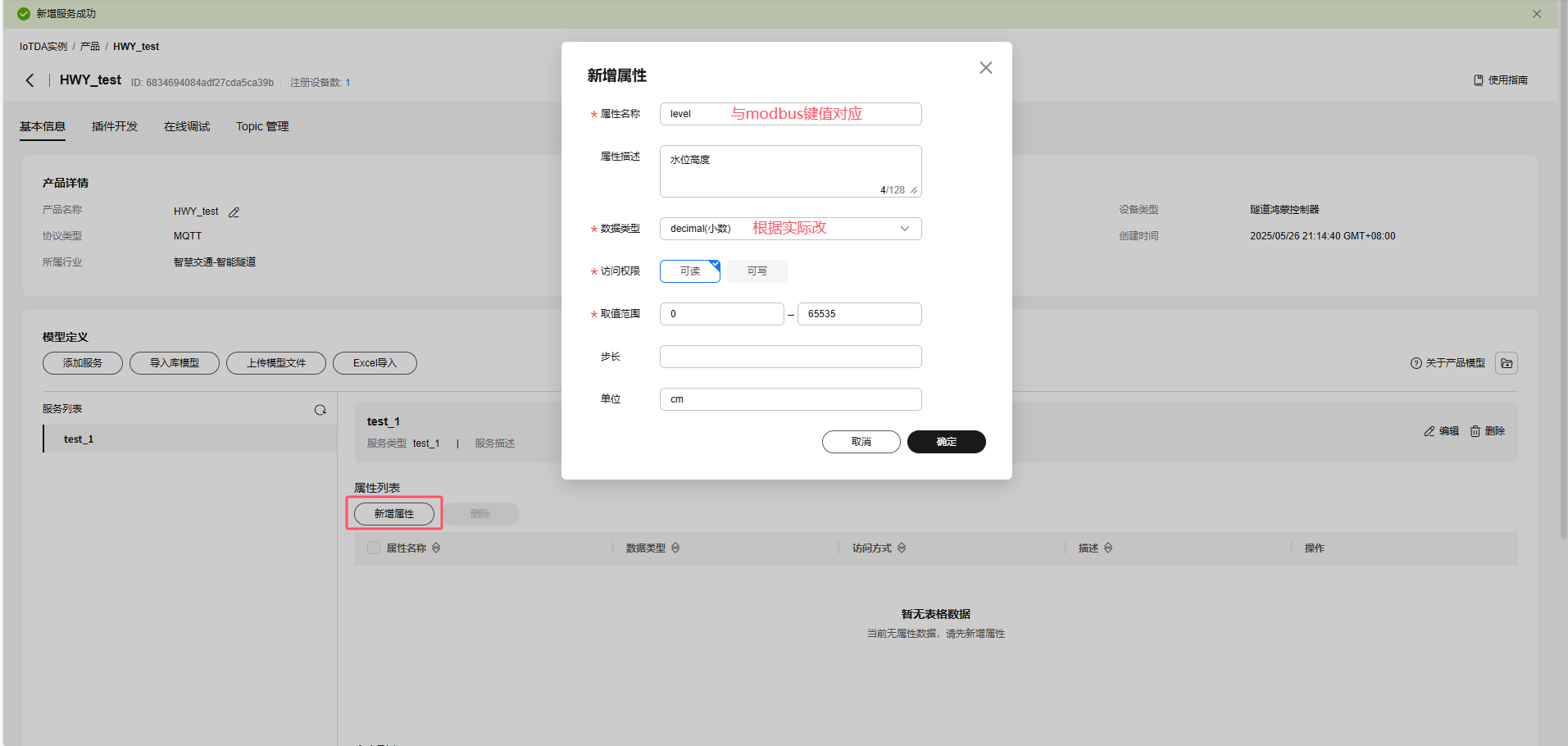Tick the select-all checkbox in attribute table
Viewport: 1568px width, 746px height.
click(x=374, y=548)
